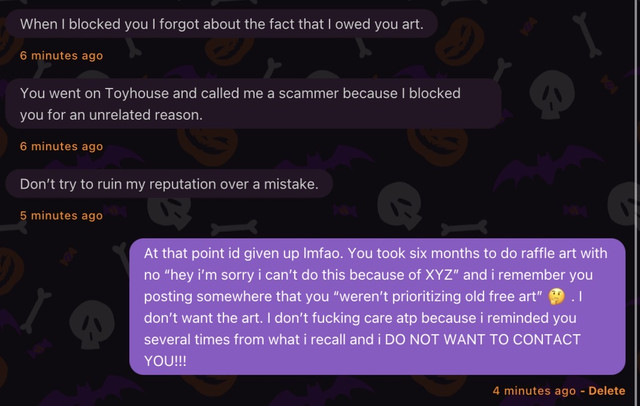Click the skull icon near bottom left
Screen dimensions: 640x406
(91, 325)
